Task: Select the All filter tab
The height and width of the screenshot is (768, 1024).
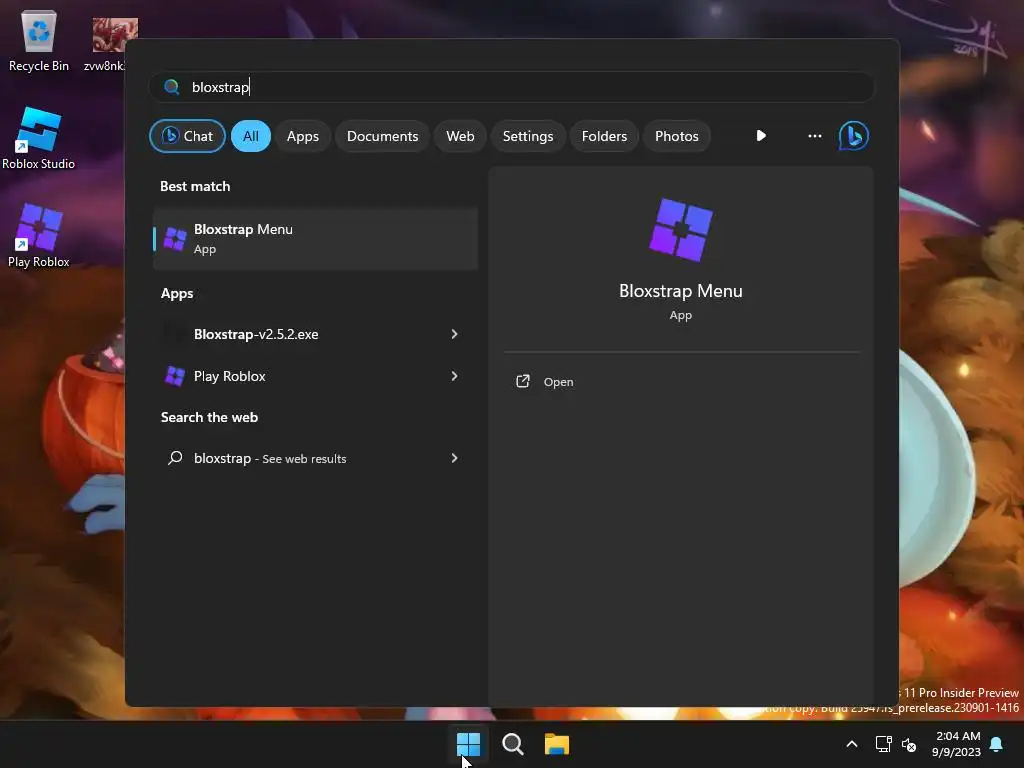Action: click(x=251, y=136)
